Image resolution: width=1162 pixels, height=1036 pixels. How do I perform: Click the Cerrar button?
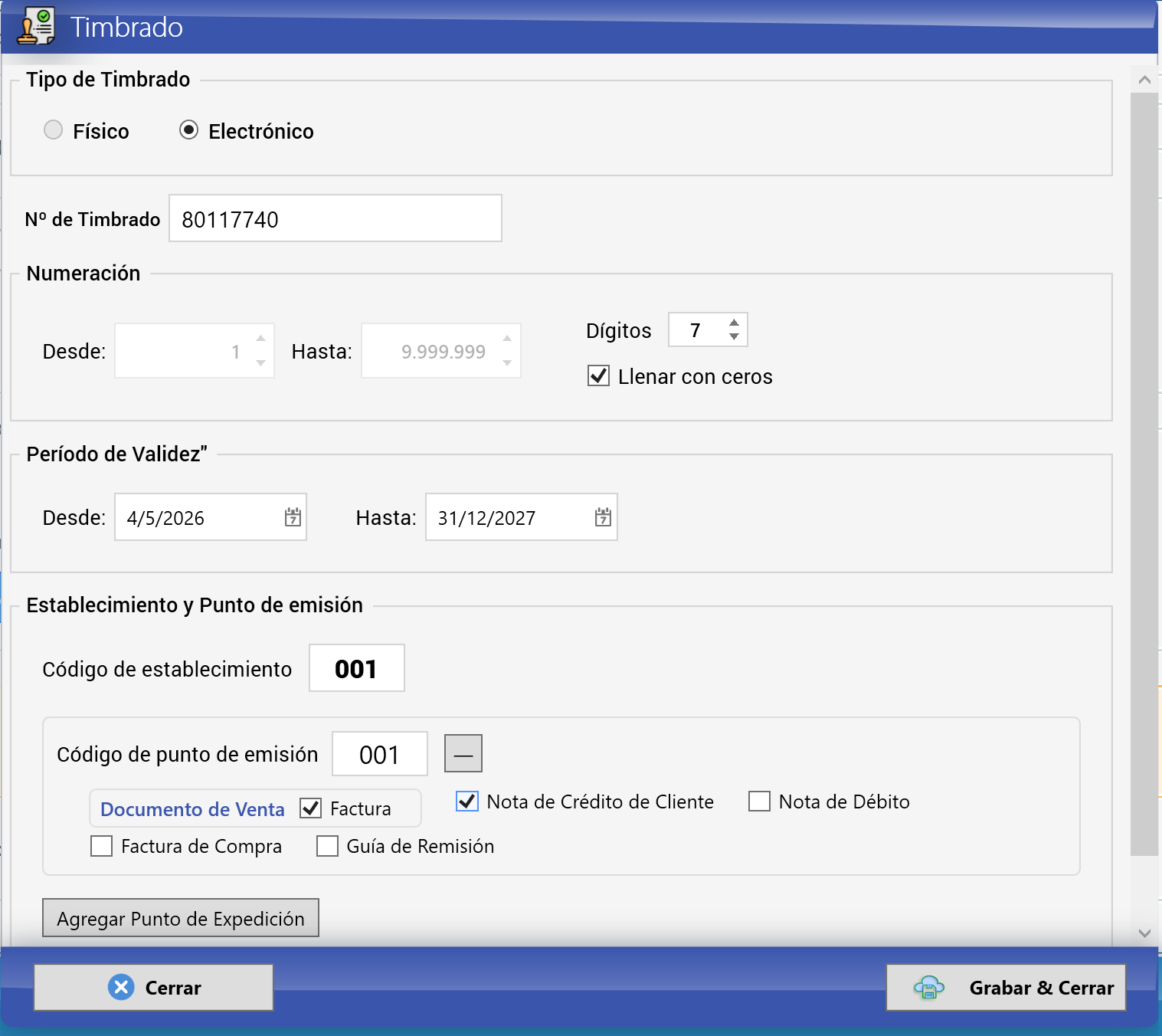pyautogui.click(x=154, y=987)
